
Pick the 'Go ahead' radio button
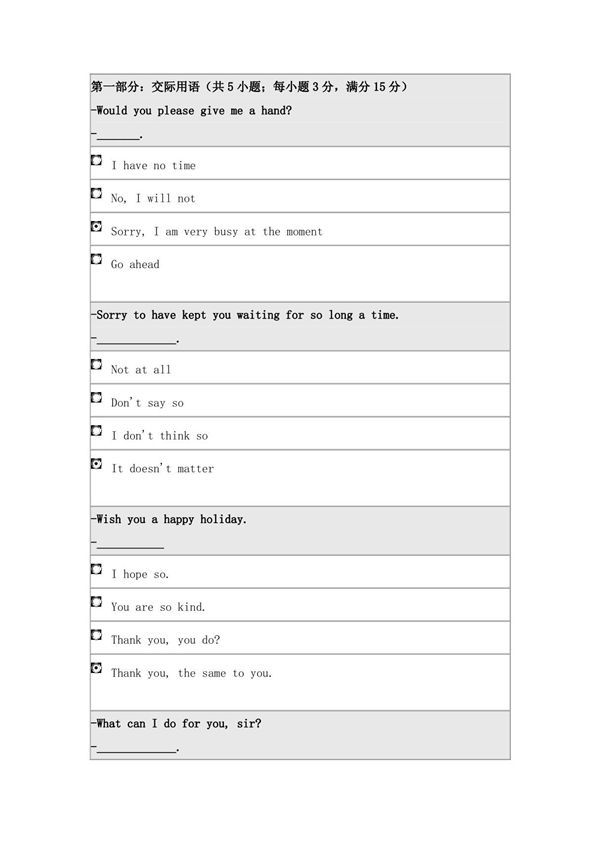(97, 259)
